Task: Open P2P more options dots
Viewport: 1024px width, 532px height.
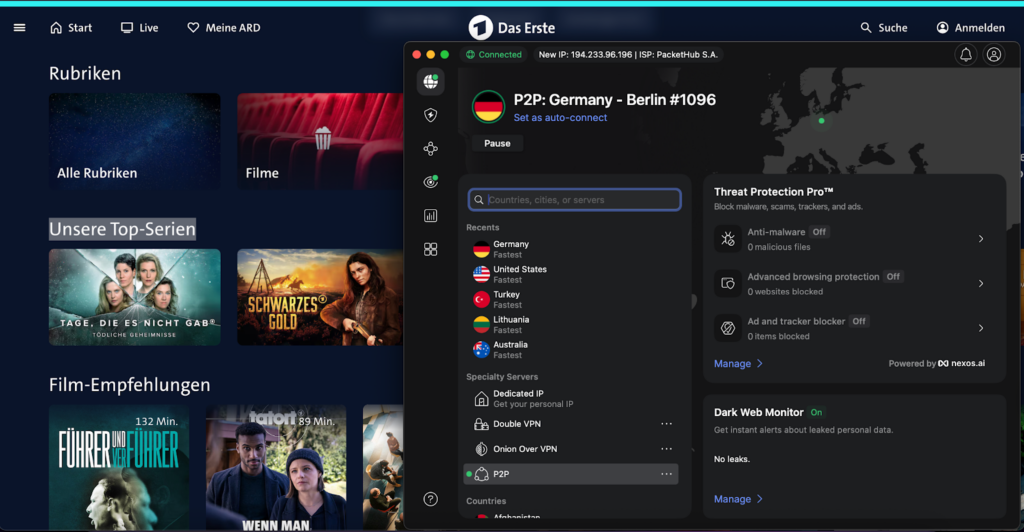Action: pyautogui.click(x=666, y=475)
